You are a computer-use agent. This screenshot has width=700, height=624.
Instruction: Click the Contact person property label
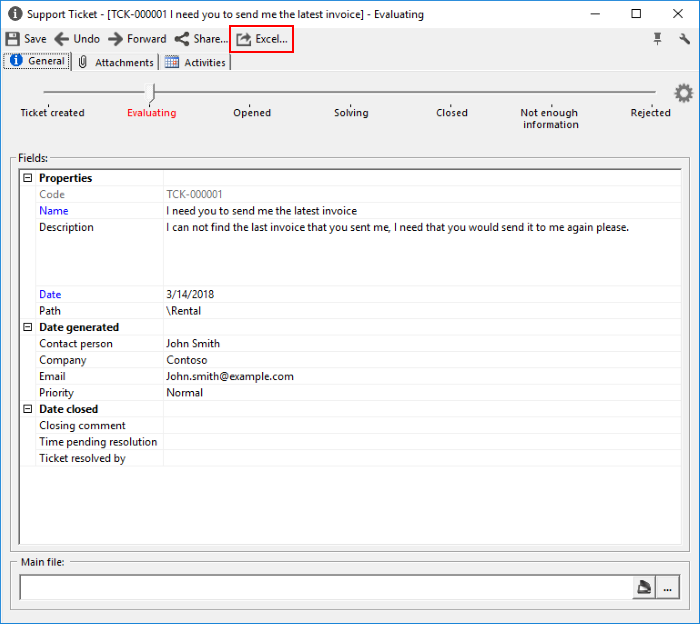tap(76, 343)
